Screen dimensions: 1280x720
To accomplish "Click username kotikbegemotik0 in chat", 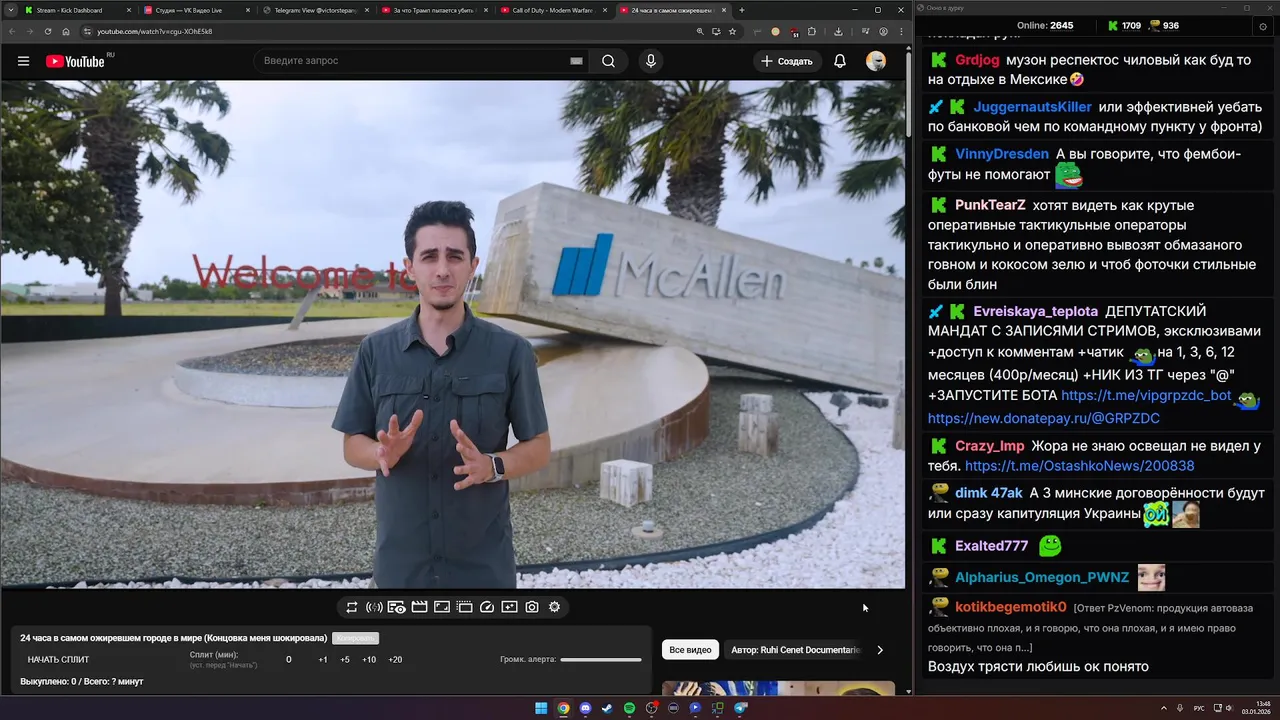I will (1011, 607).
